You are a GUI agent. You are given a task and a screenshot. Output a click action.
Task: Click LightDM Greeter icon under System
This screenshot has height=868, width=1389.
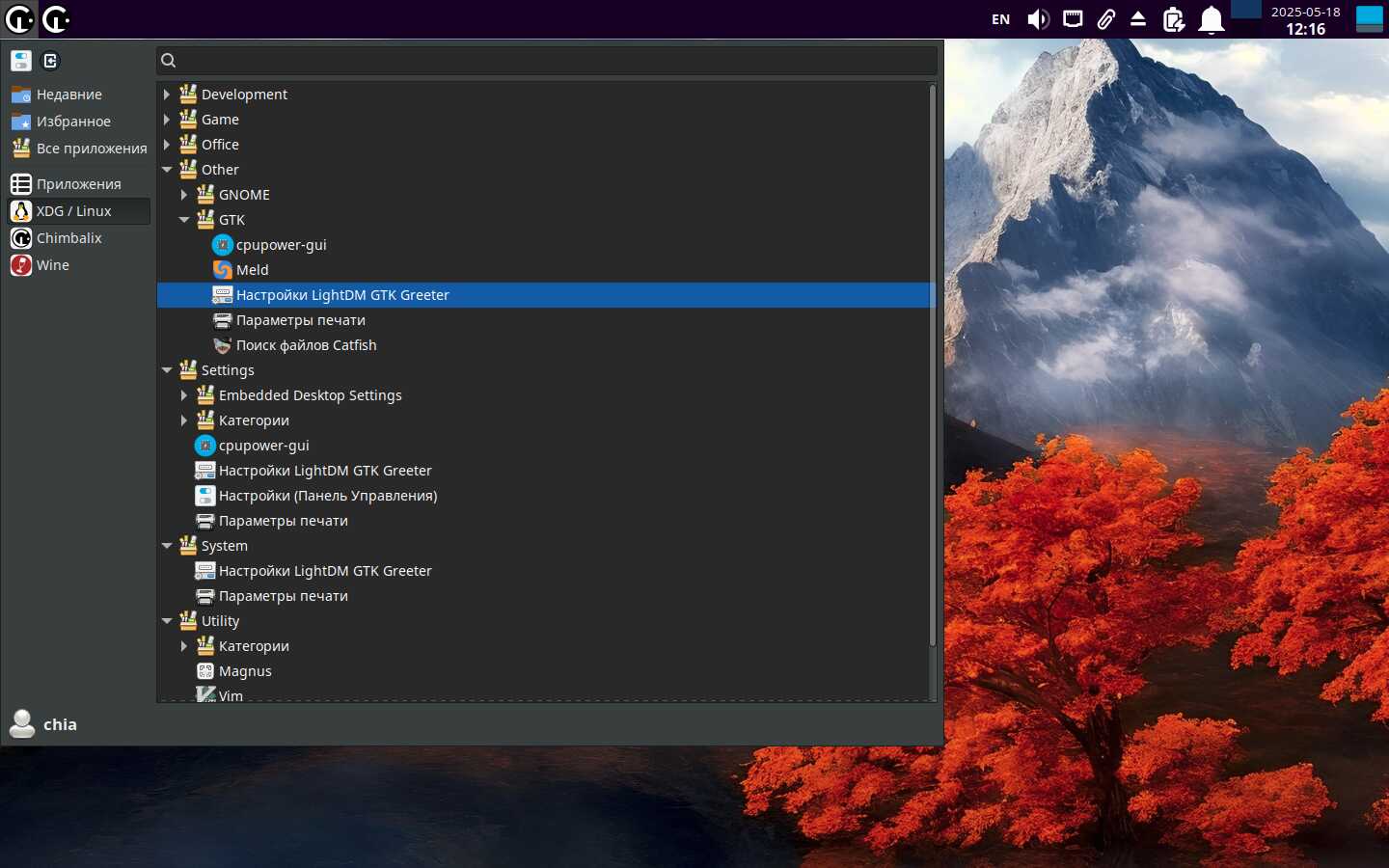click(205, 571)
